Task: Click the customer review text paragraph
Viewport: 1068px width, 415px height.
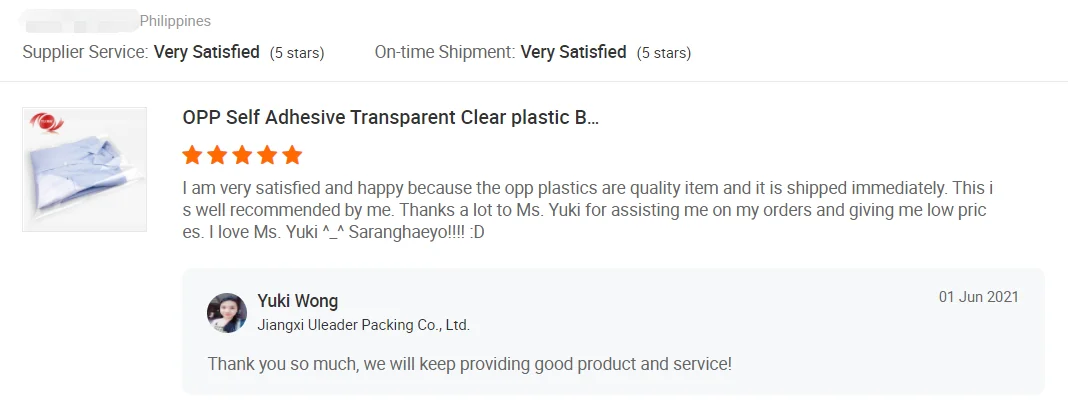Action: tap(588, 210)
